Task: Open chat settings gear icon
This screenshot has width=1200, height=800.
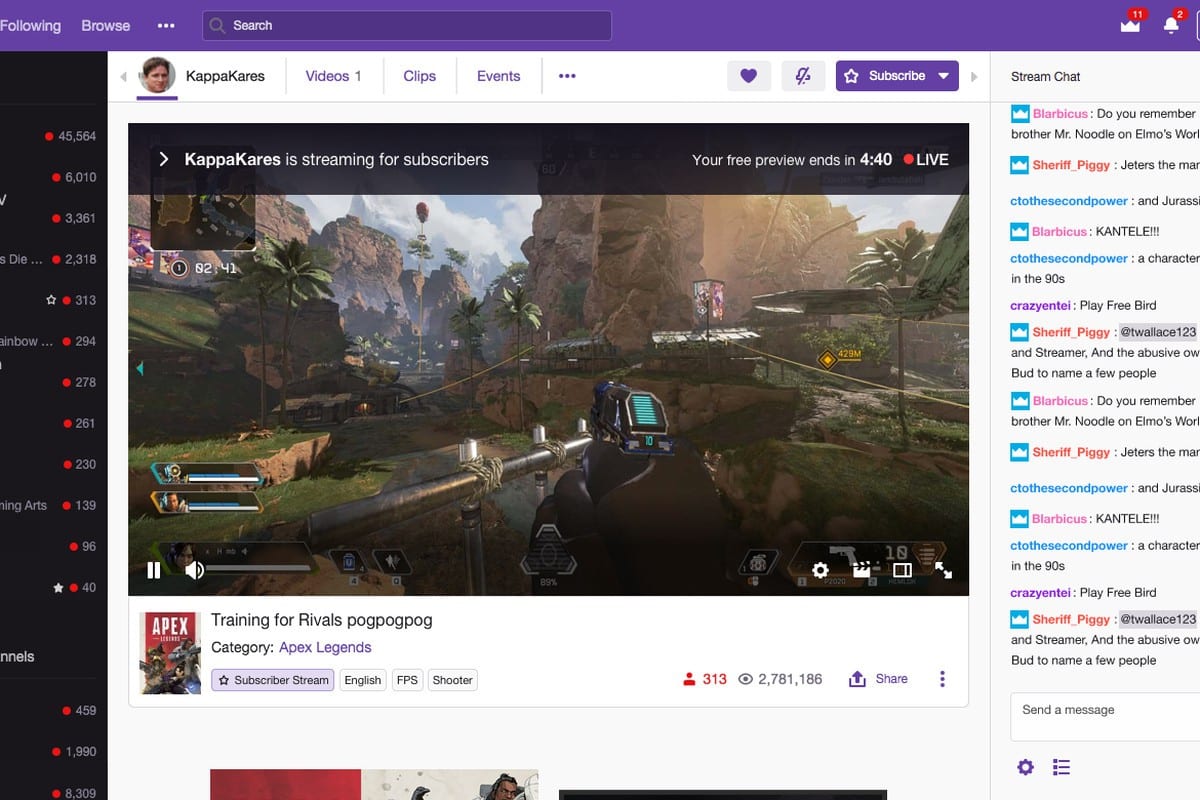Action: pos(1025,767)
